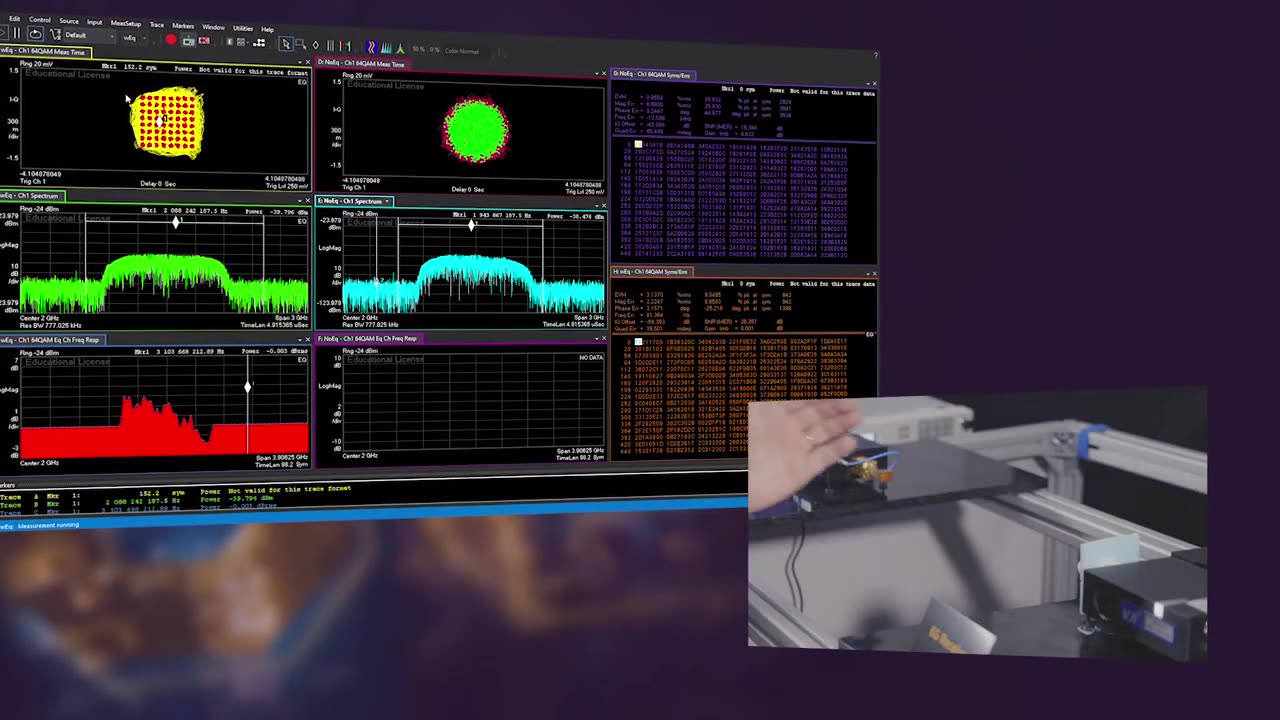Open the Utilities menu
The image size is (1280, 720).
click(x=243, y=28)
